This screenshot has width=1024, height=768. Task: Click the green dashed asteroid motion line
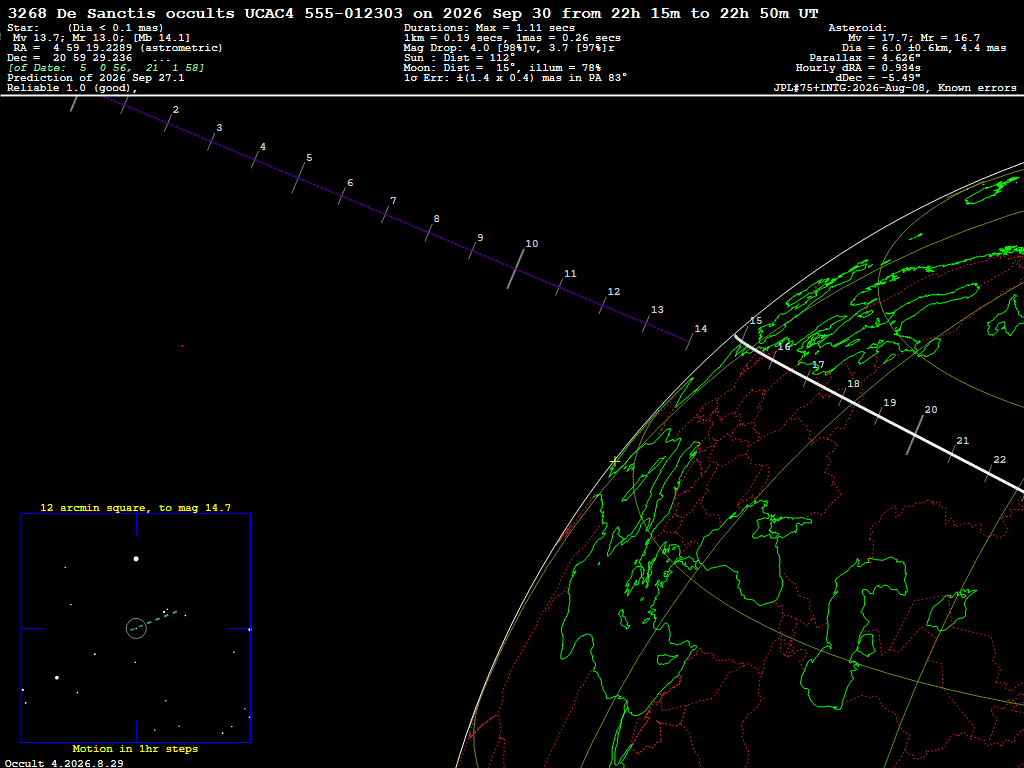point(154,620)
